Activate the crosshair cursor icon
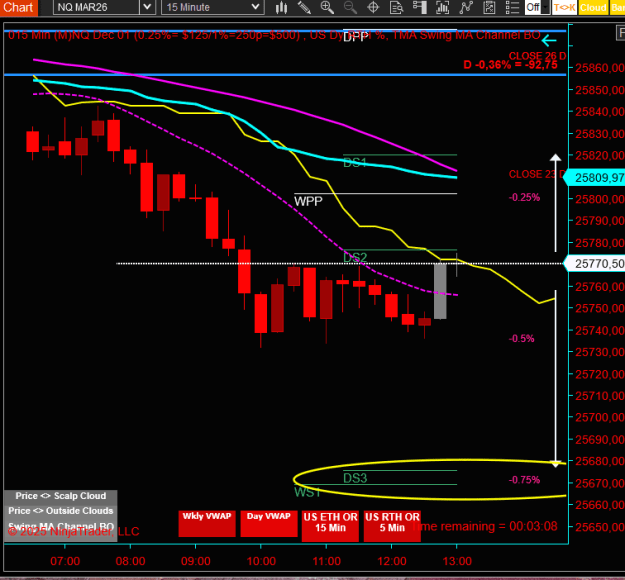 (373, 7)
